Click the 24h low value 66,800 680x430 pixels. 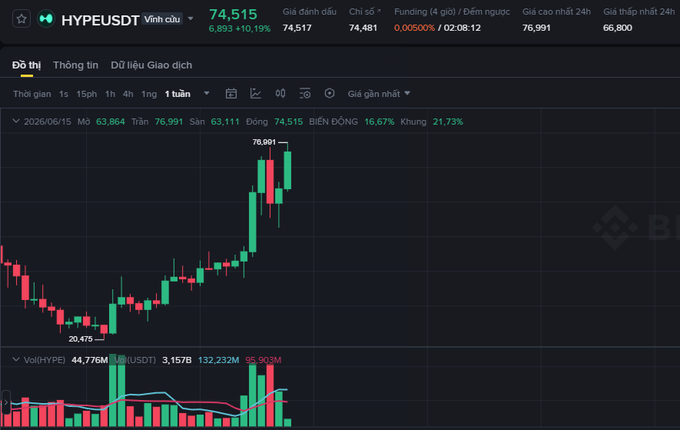point(618,28)
